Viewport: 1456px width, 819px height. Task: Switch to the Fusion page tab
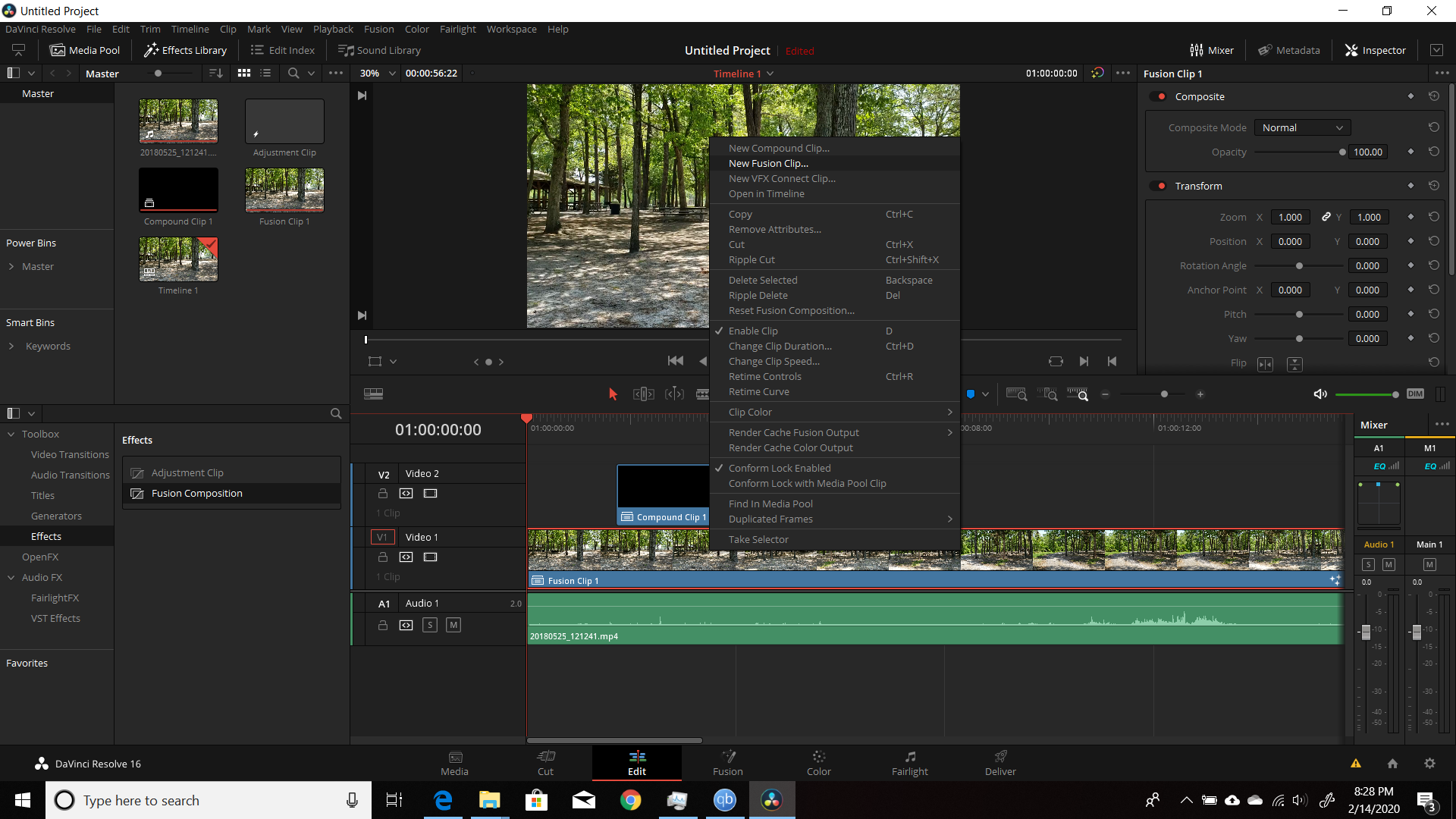pos(727,763)
